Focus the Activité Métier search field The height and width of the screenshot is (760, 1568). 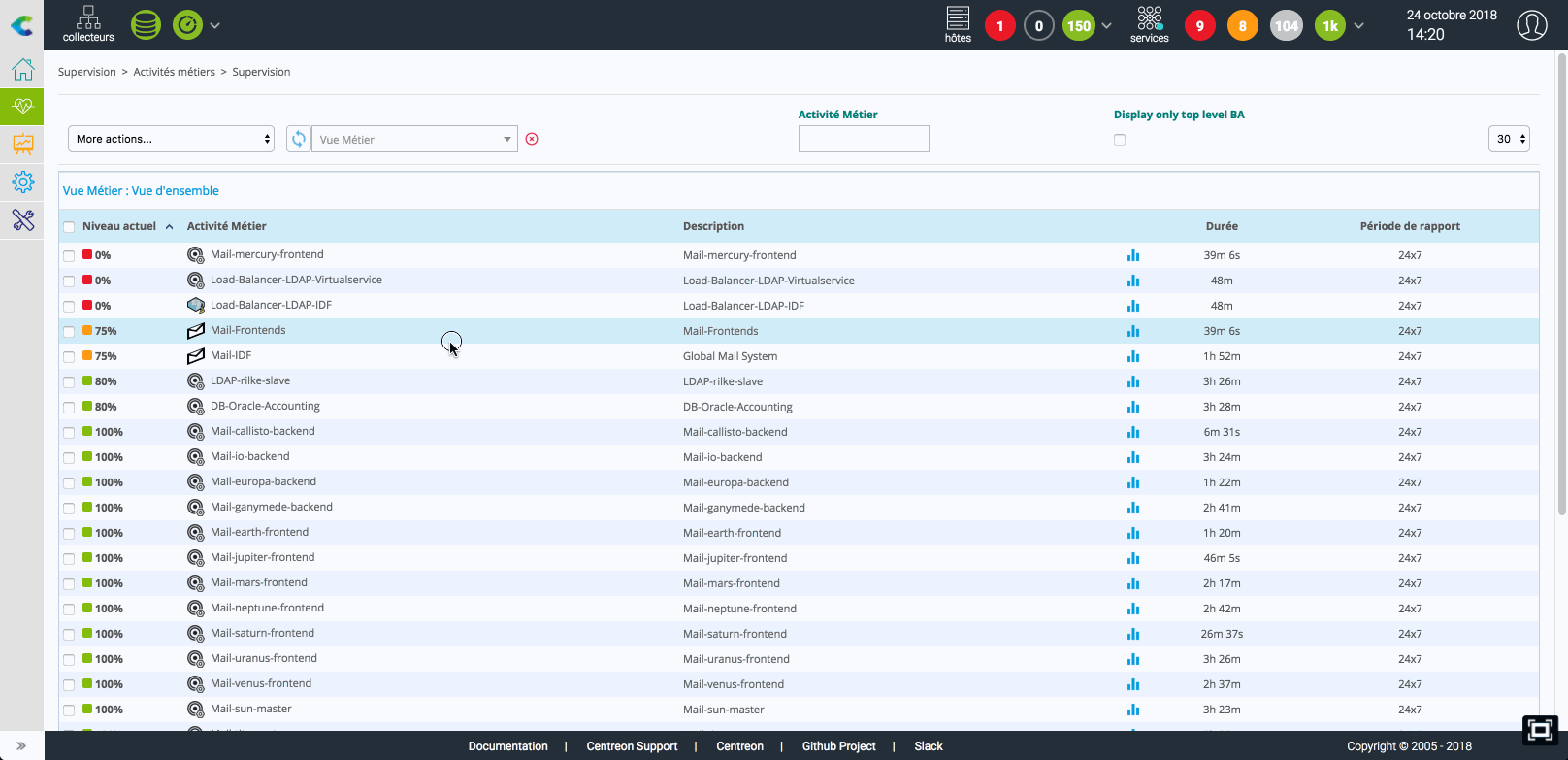point(864,139)
